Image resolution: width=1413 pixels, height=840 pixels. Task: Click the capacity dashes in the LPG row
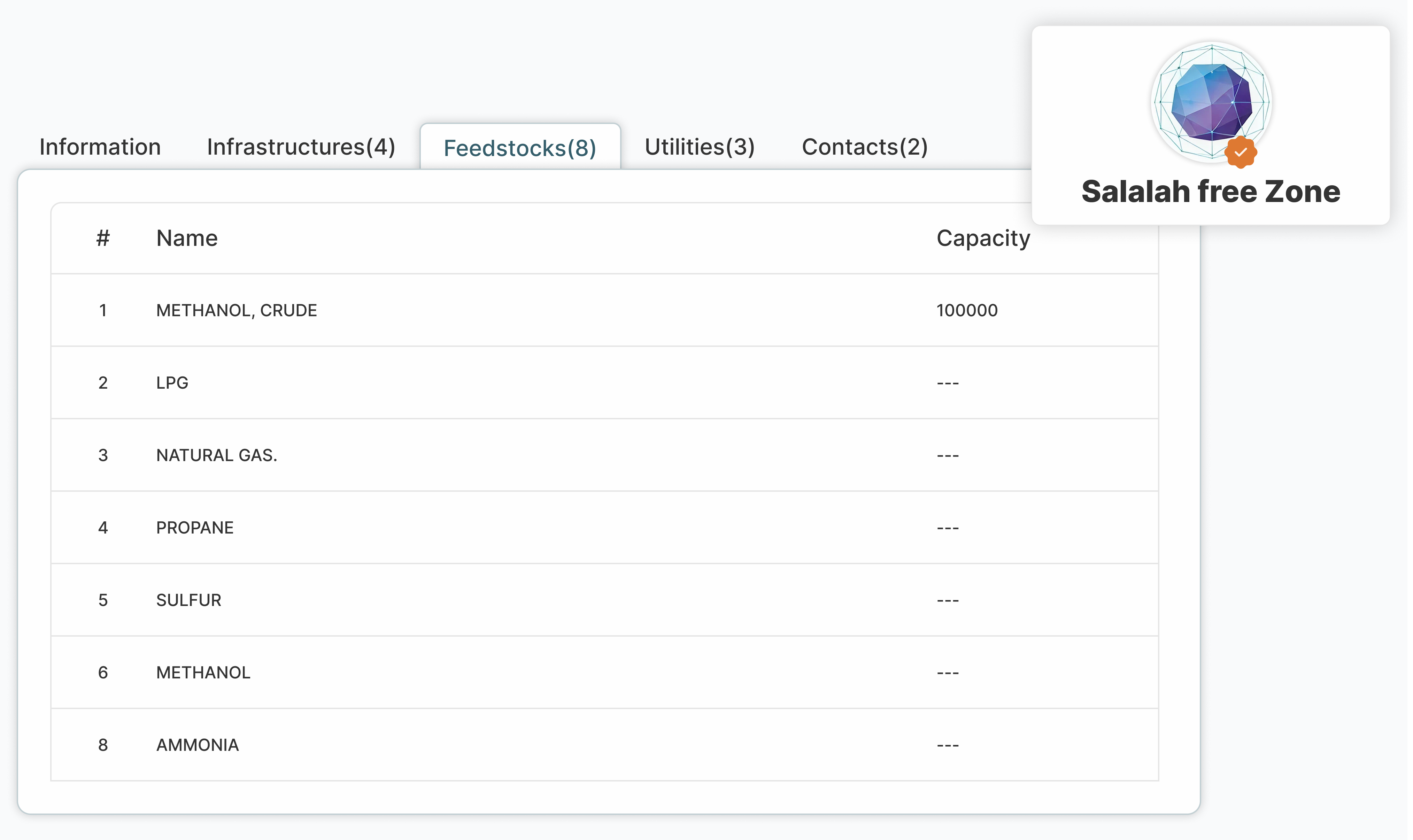[948, 383]
